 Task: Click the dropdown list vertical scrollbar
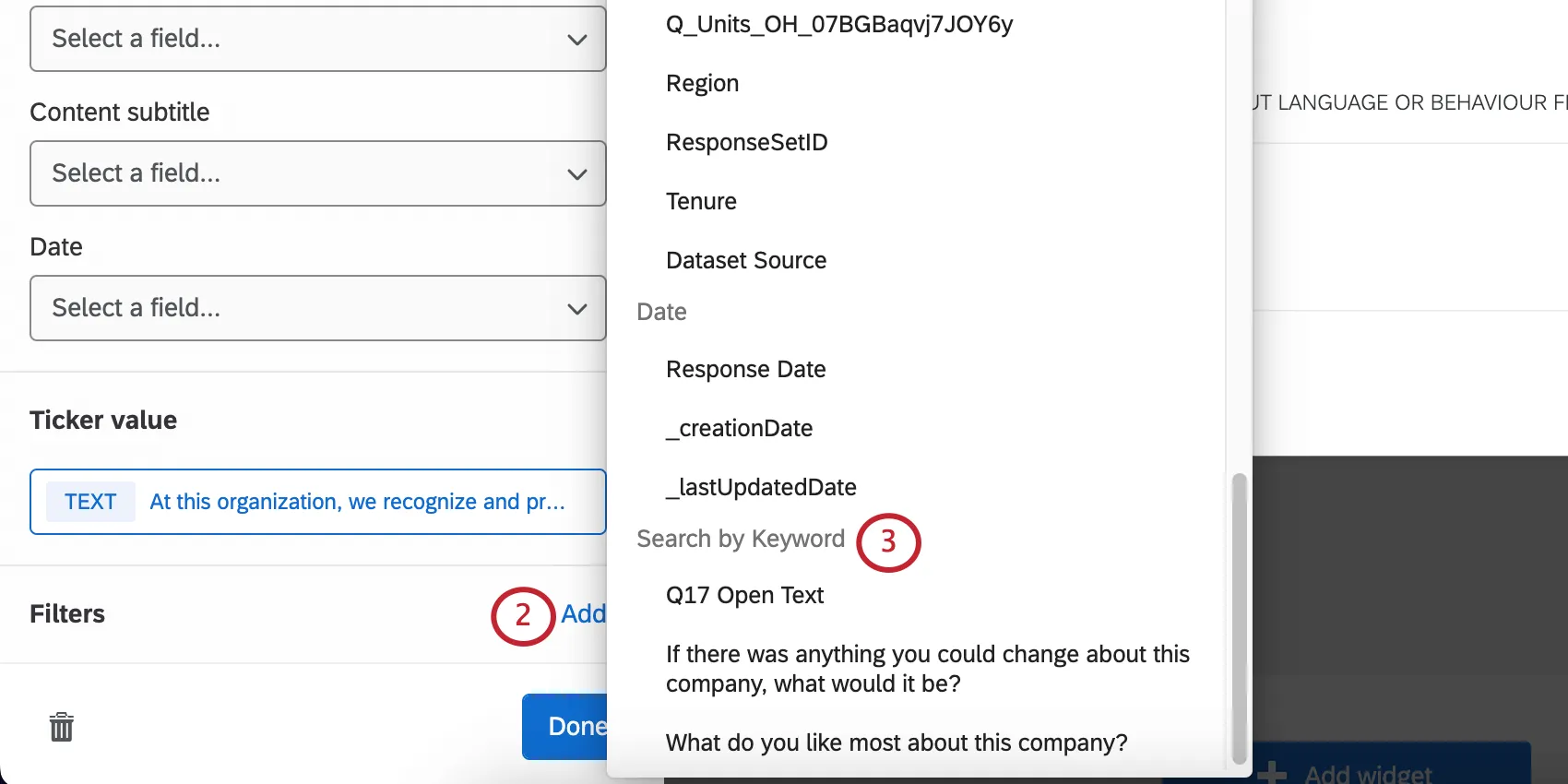pos(1239,618)
